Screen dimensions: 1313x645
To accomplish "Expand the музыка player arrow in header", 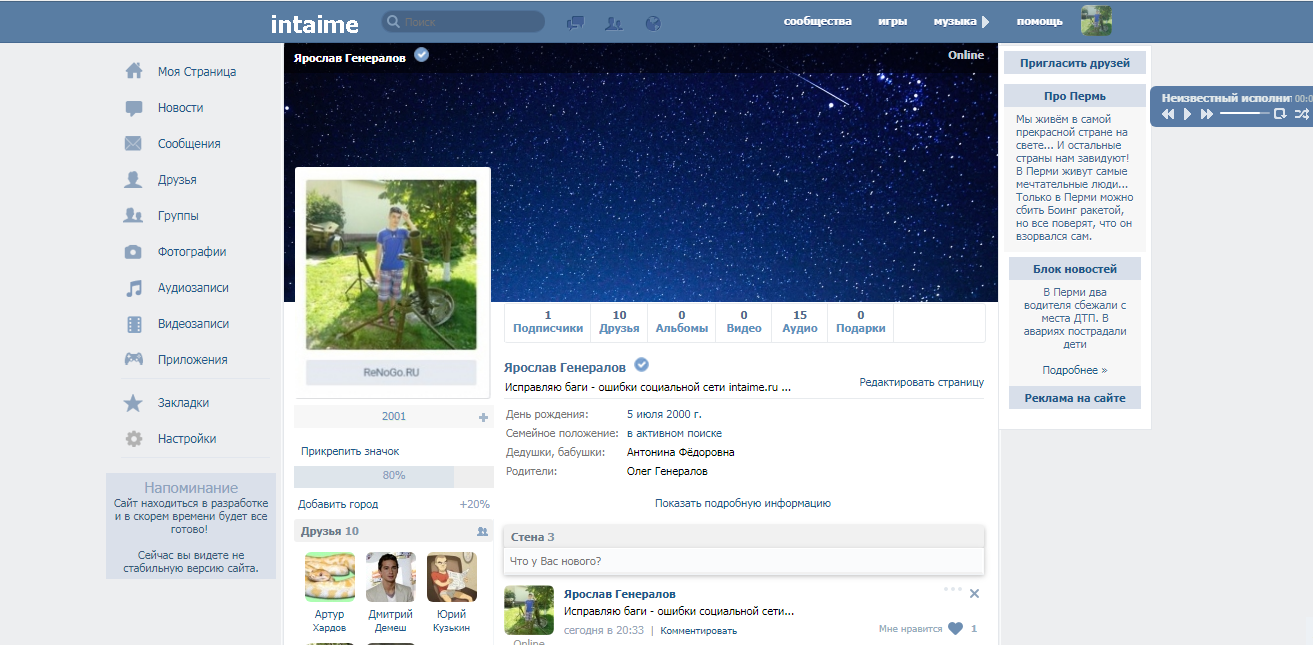I will tap(985, 21).
